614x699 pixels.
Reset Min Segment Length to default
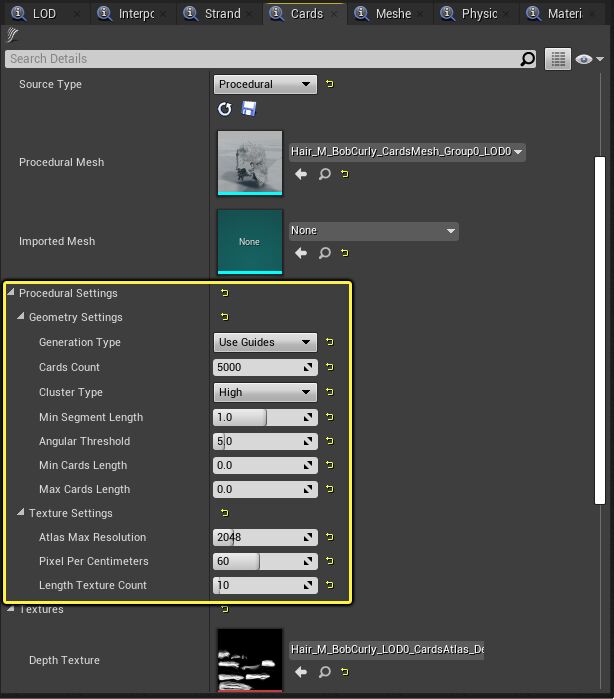(x=330, y=417)
